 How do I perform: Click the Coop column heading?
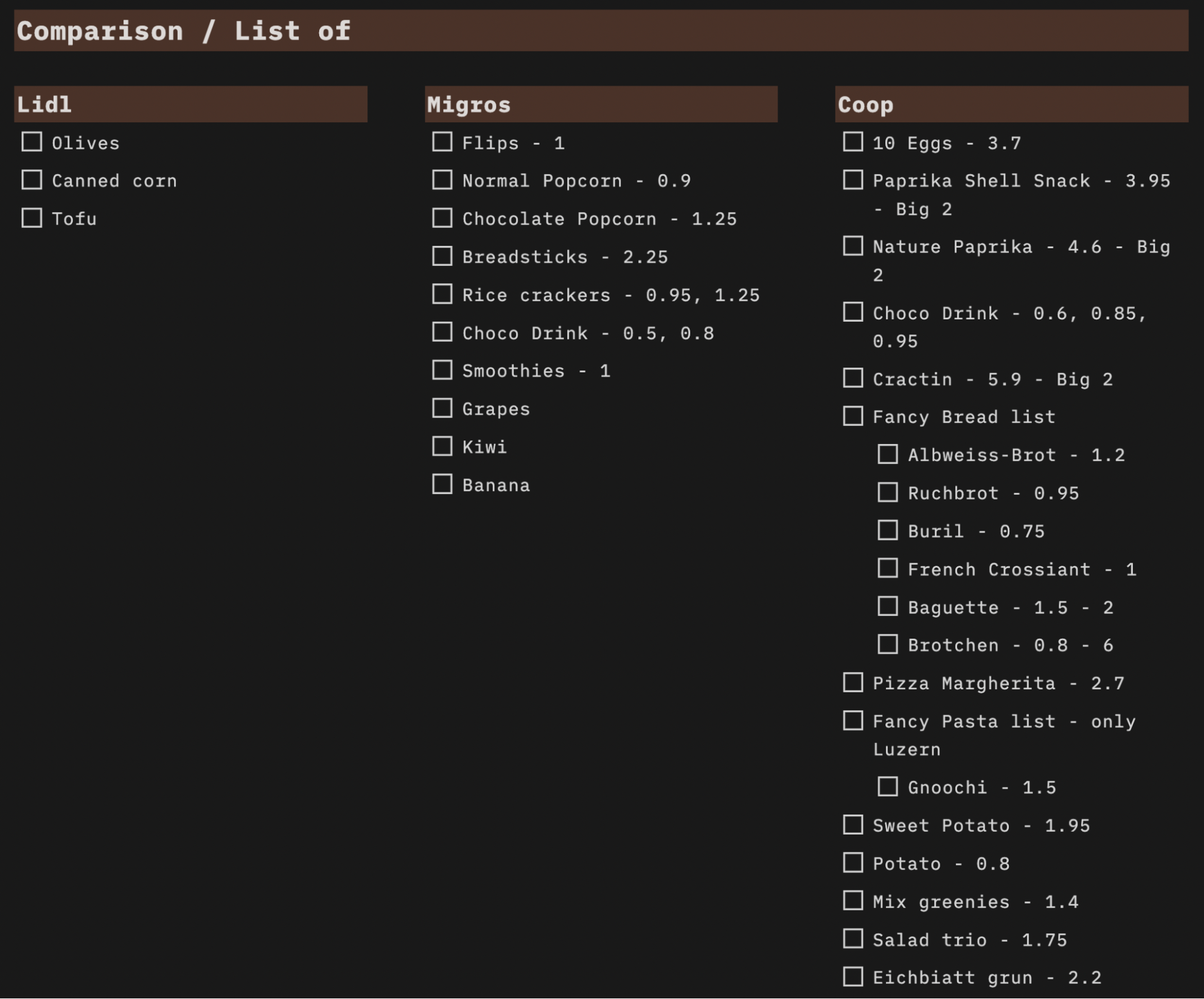point(866,105)
